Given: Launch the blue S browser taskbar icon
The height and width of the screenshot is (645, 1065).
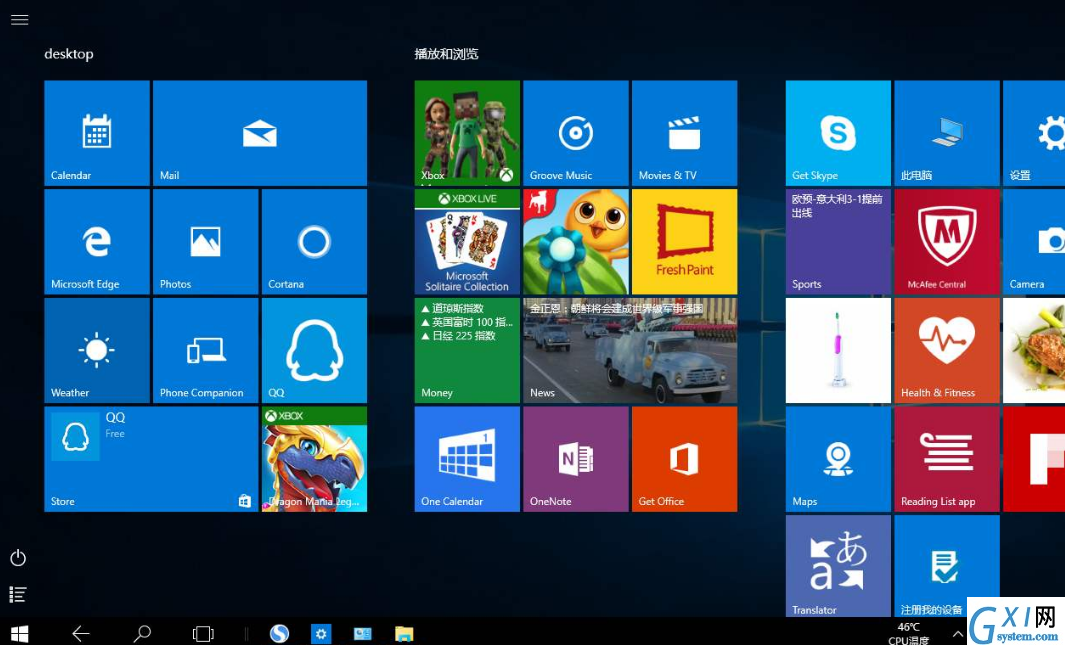Looking at the screenshot, I should (279, 634).
